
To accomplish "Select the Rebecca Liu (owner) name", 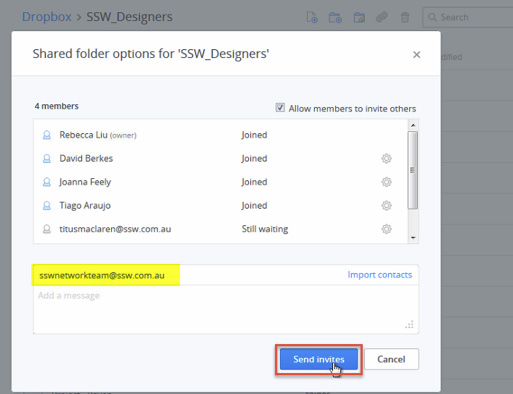I will (x=98, y=135).
